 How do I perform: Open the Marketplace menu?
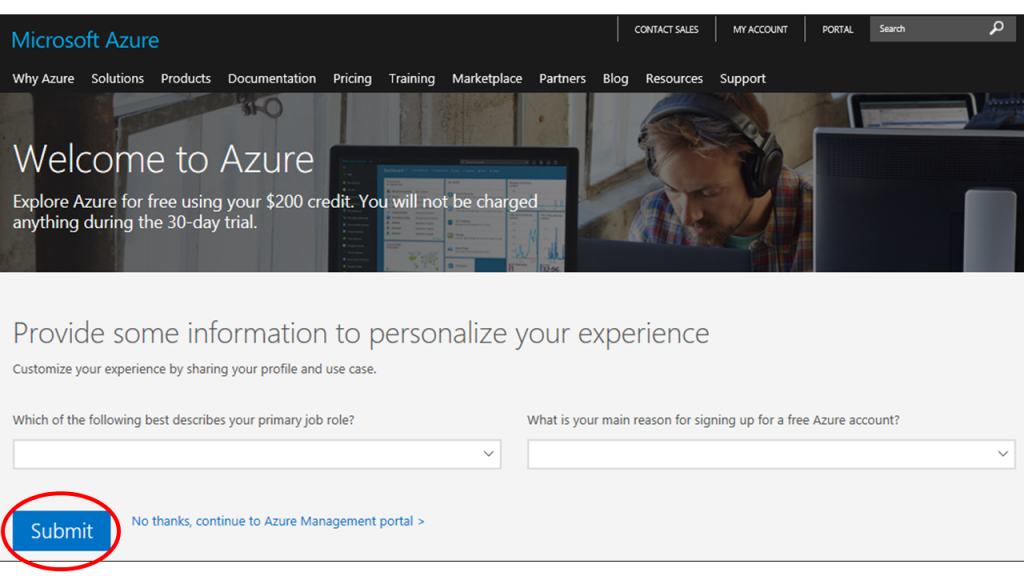[x=487, y=78]
